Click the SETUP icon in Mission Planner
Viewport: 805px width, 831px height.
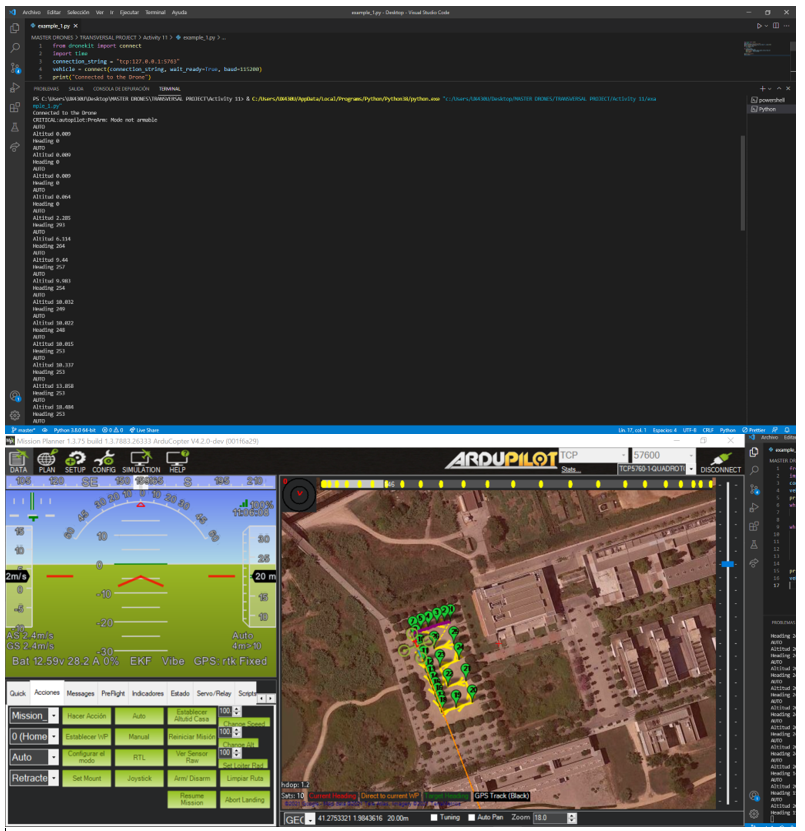(x=75, y=460)
